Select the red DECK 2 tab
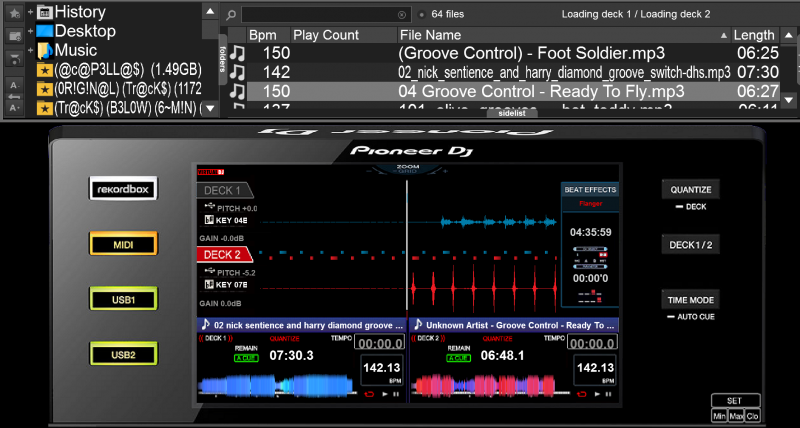800x428 pixels. (222, 254)
